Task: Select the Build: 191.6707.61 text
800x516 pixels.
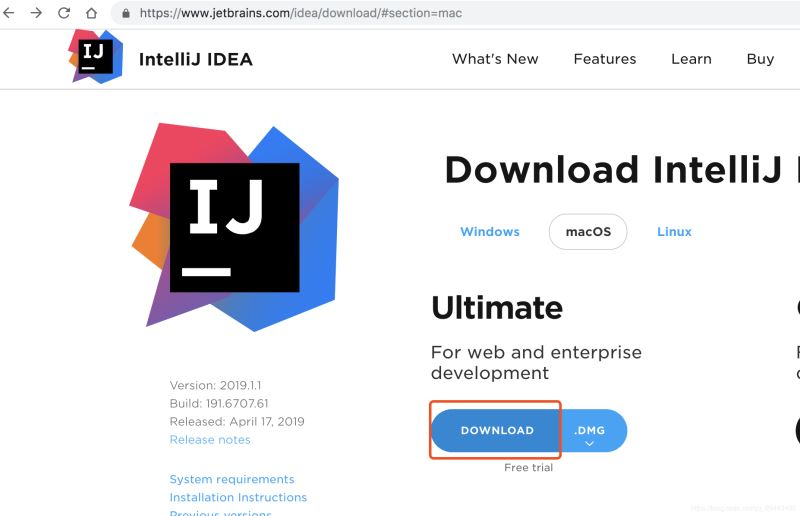Action: click(x=218, y=404)
